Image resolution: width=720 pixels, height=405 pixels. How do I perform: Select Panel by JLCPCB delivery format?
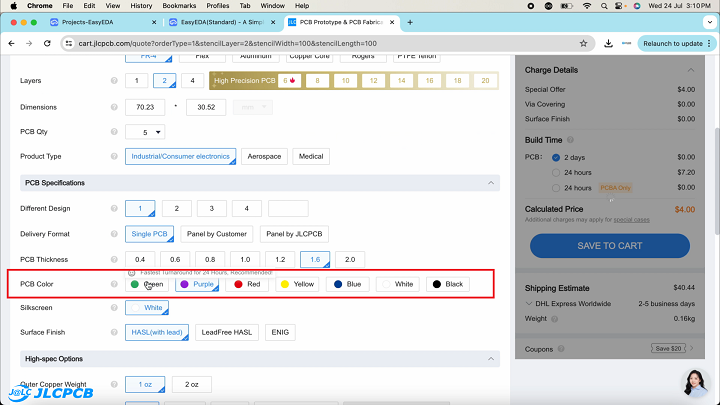point(294,234)
